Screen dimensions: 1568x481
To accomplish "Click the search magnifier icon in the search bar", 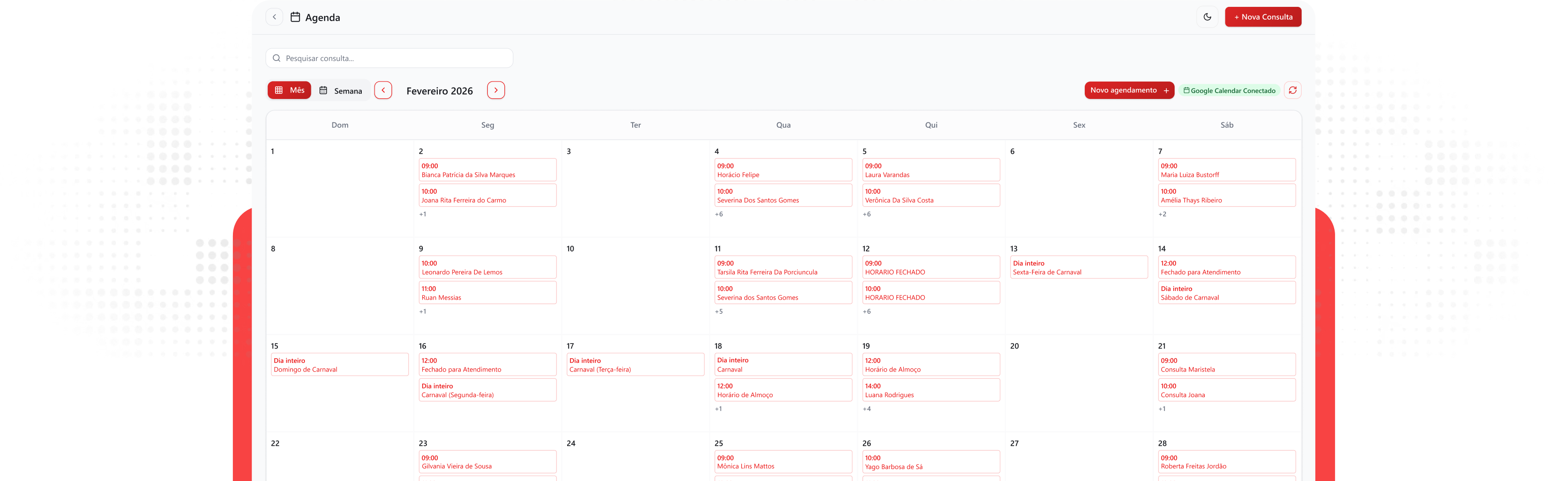I will point(277,58).
